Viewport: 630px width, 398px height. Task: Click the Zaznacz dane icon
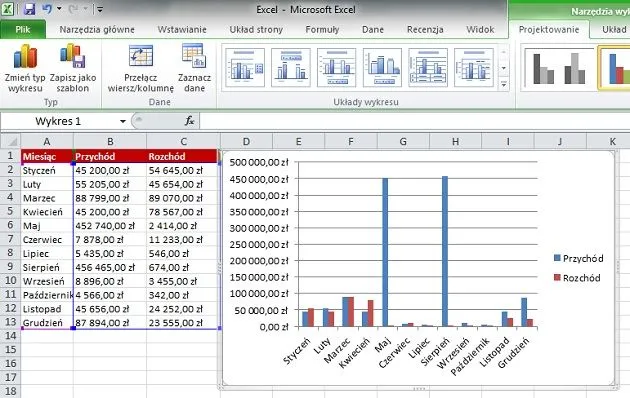pyautogui.click(x=194, y=55)
